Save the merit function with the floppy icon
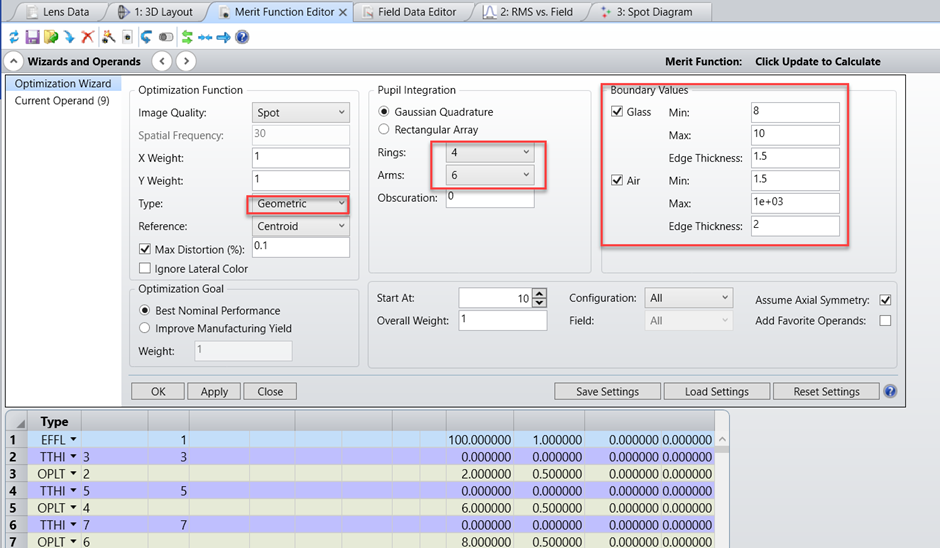 pyautogui.click(x=32, y=37)
